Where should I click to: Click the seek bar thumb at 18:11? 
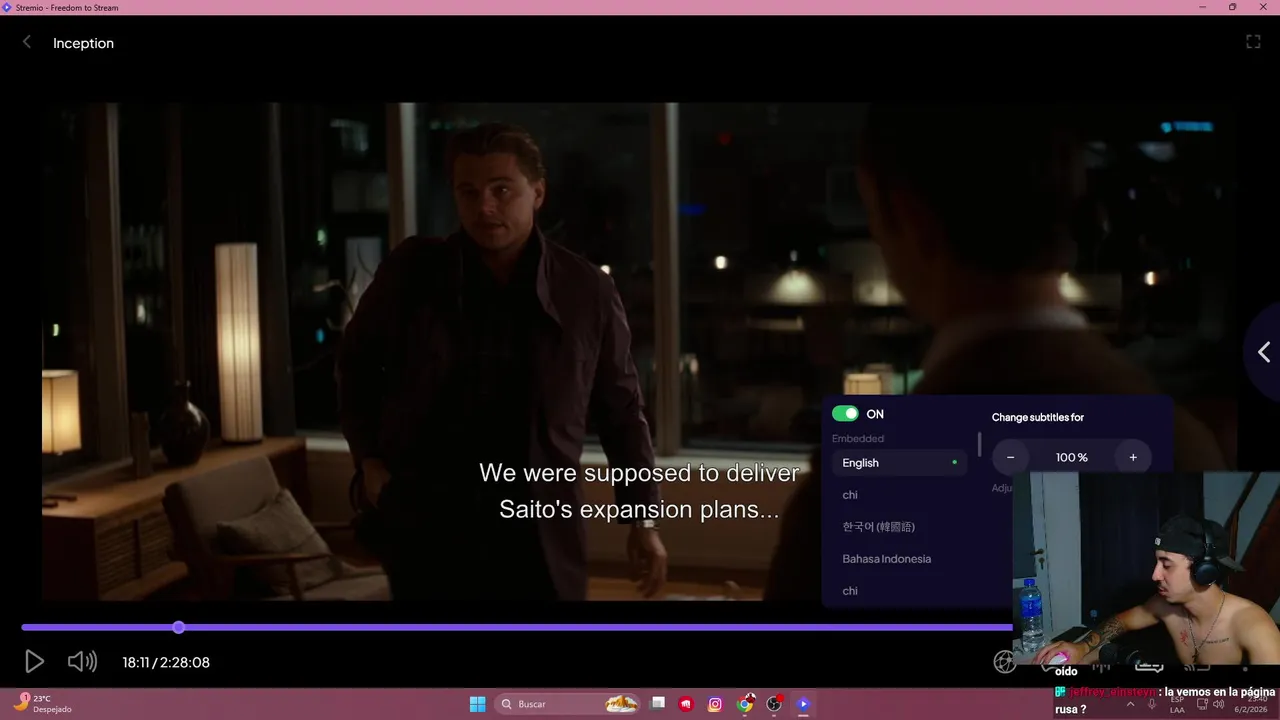tap(178, 627)
